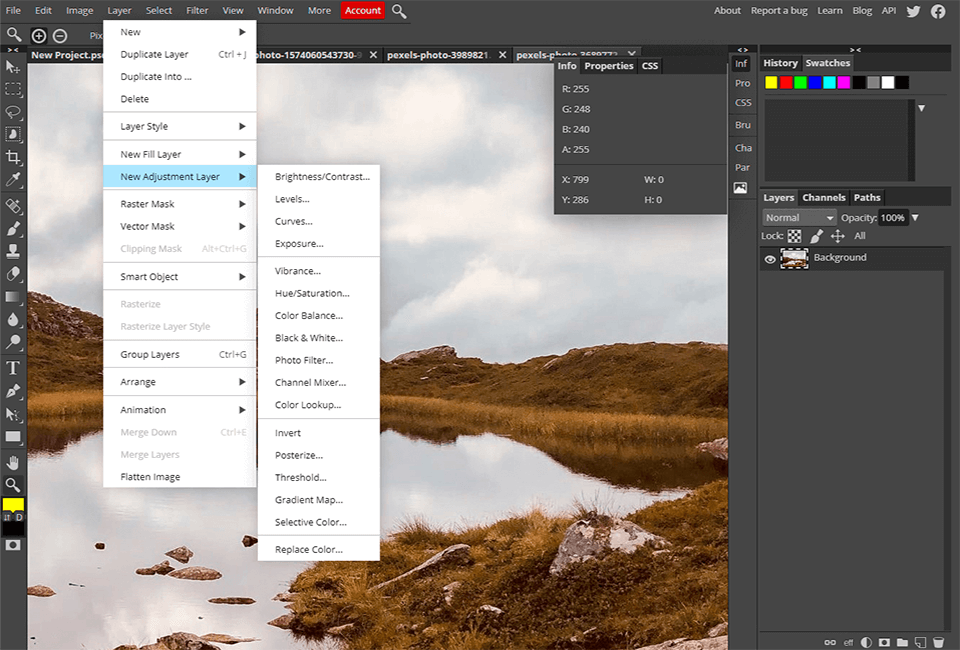
Task: Select the Move tool
Action: pos(12,68)
